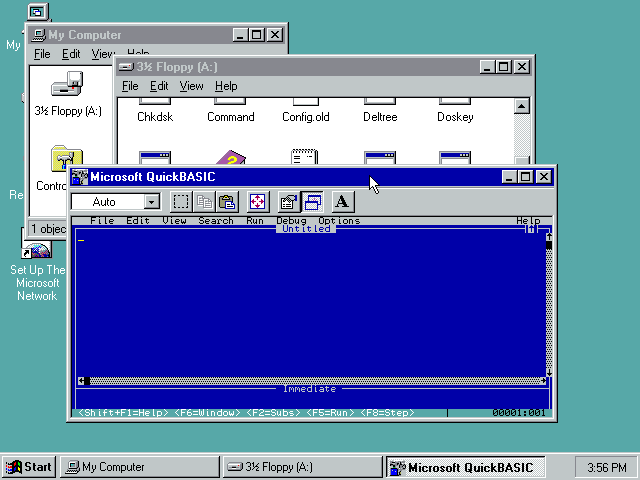Click the Immediate pane label
Screen dimensions: 640x480
309,389
